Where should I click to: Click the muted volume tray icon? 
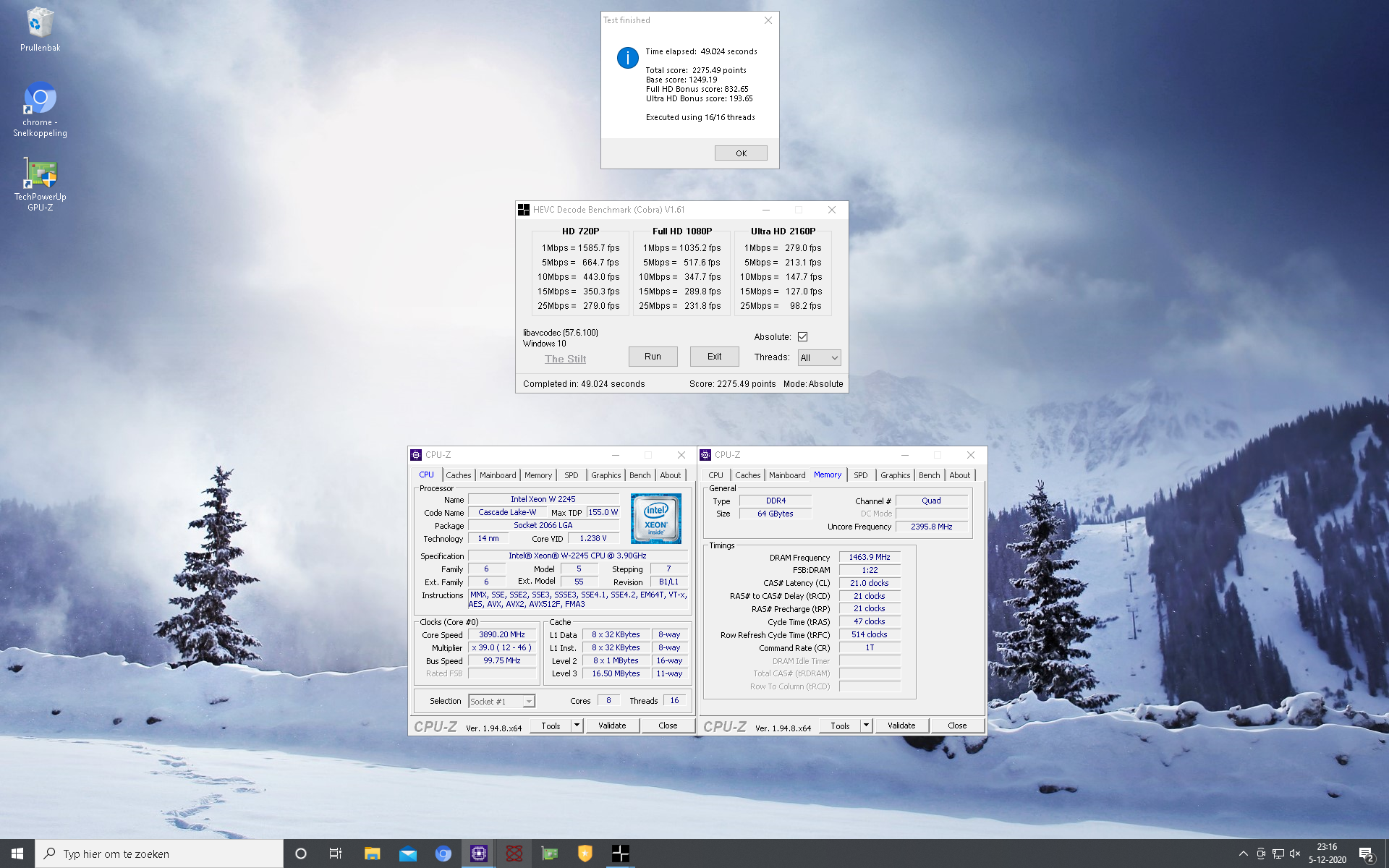pos(1295,854)
